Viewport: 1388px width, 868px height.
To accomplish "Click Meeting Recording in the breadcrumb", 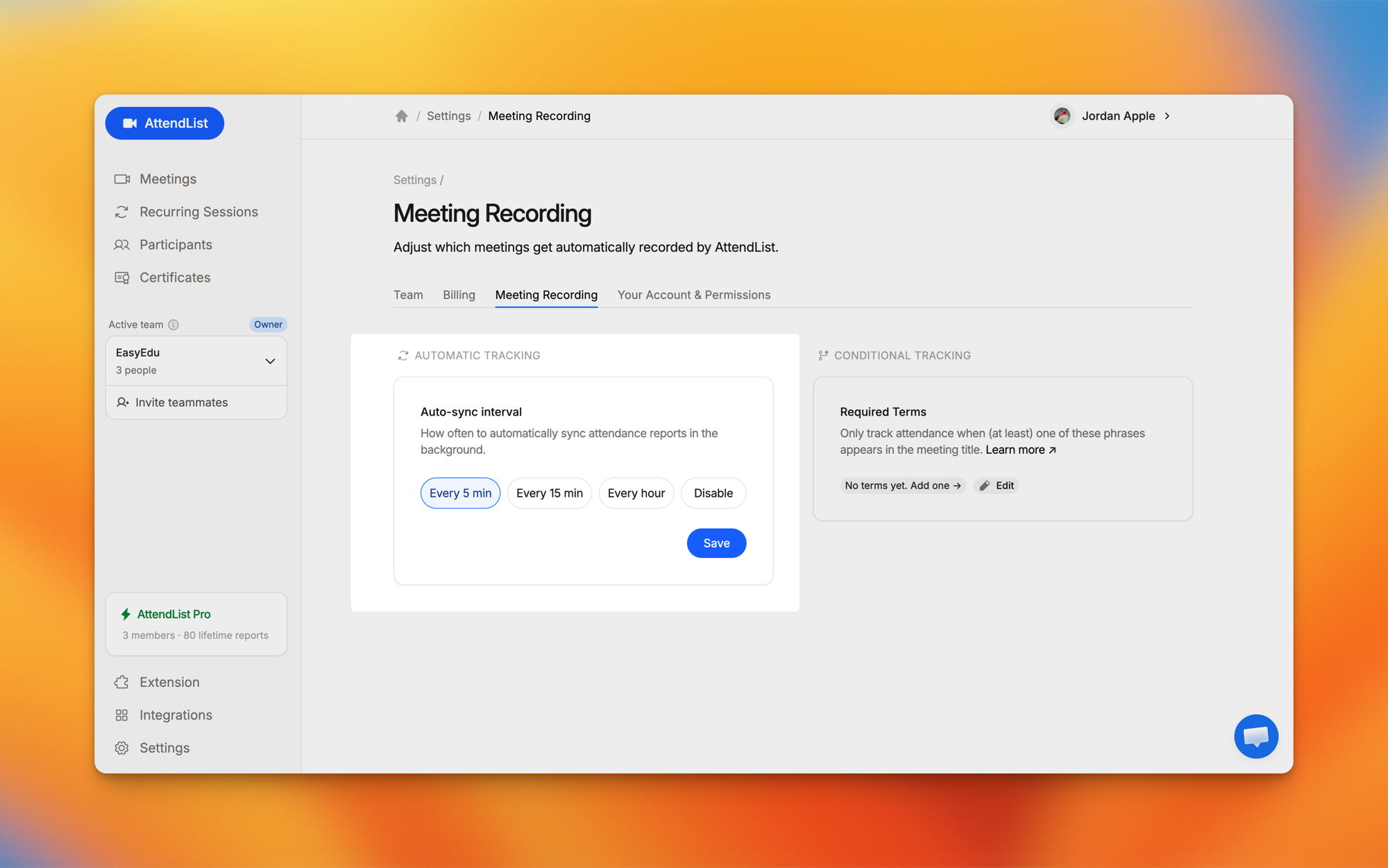I will point(539,116).
